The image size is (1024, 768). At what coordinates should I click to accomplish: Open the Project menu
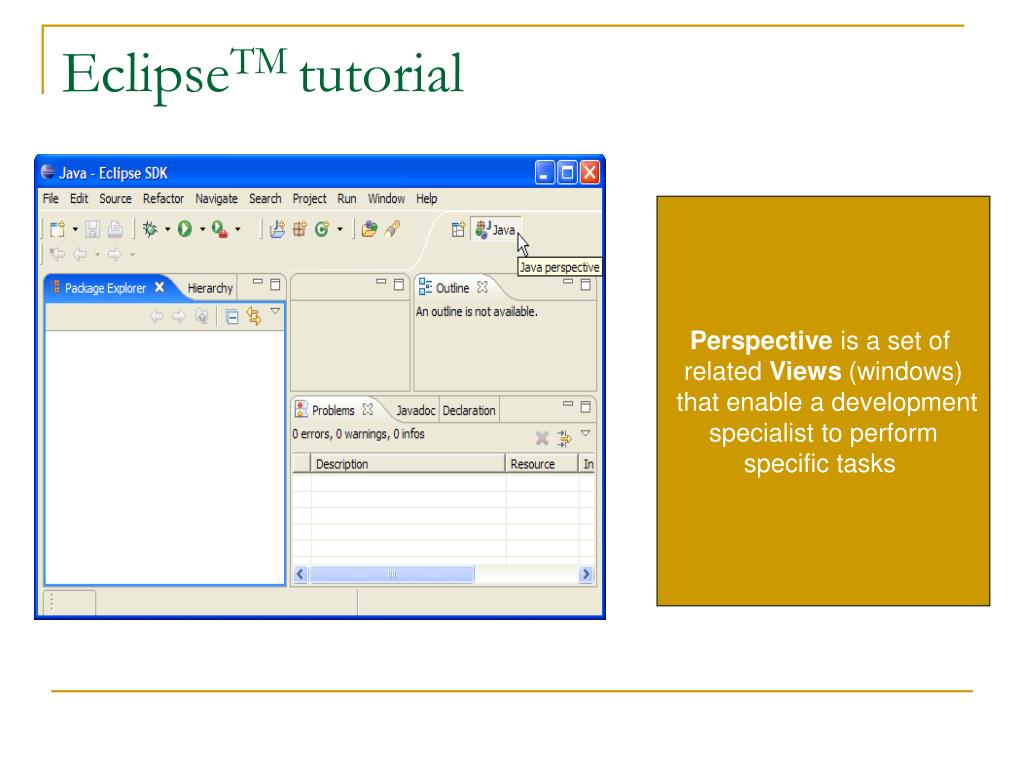(x=309, y=199)
